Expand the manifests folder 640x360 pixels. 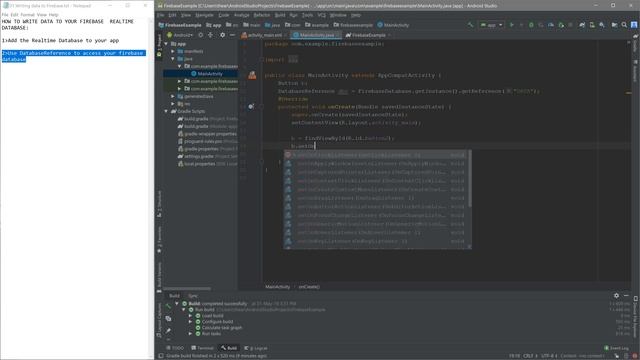click(173, 51)
